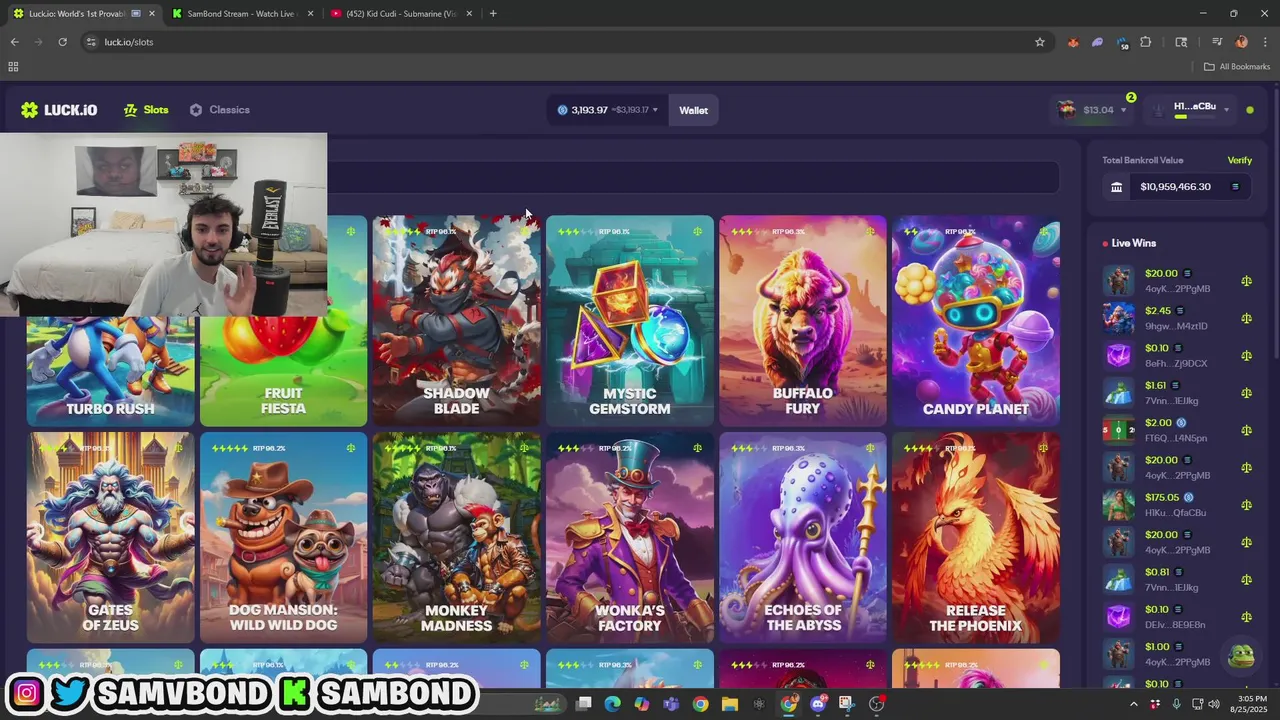Open the $2.45 live win game thumbnail
The image size is (1280, 720).
(x=1118, y=318)
